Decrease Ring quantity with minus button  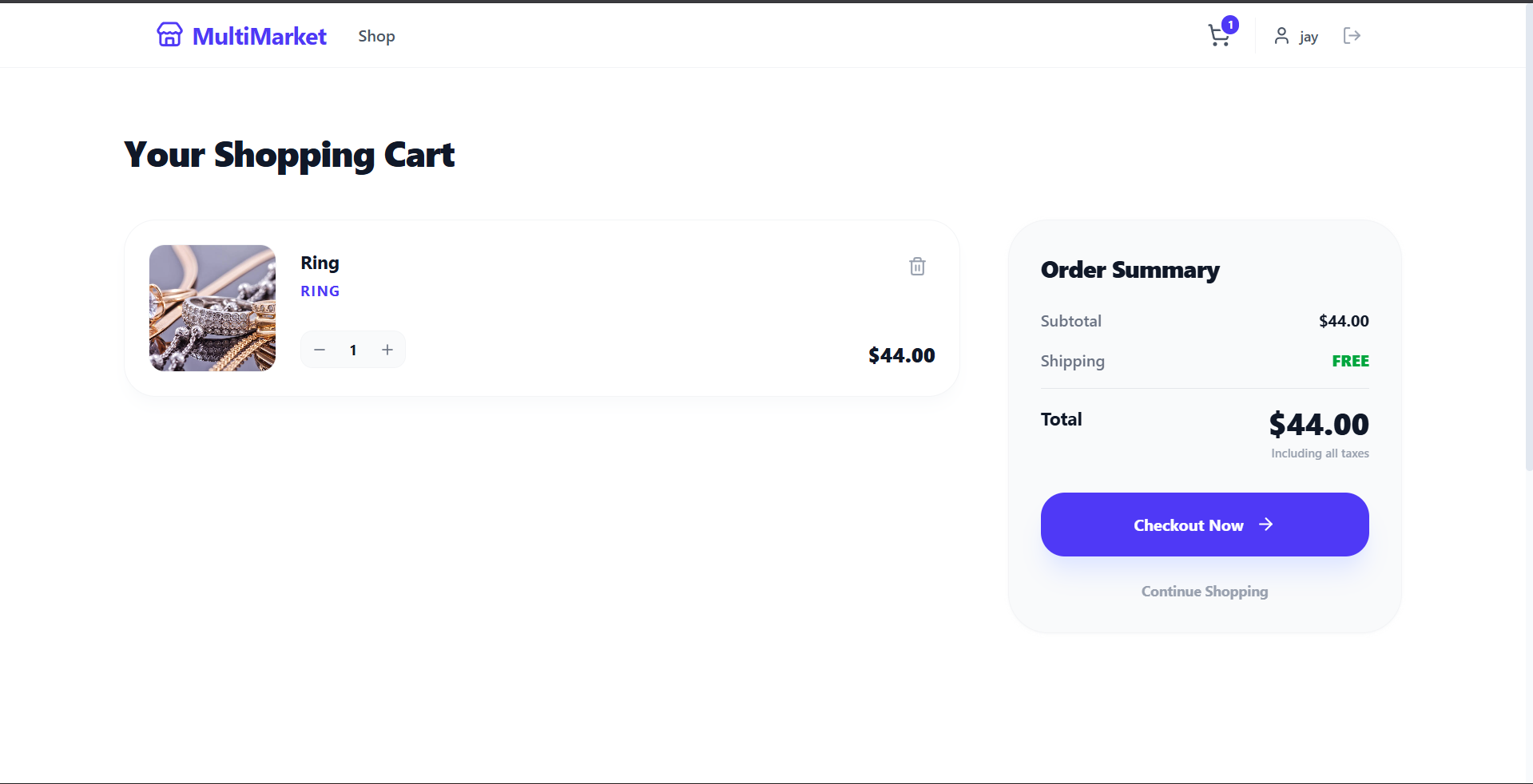[x=320, y=350]
